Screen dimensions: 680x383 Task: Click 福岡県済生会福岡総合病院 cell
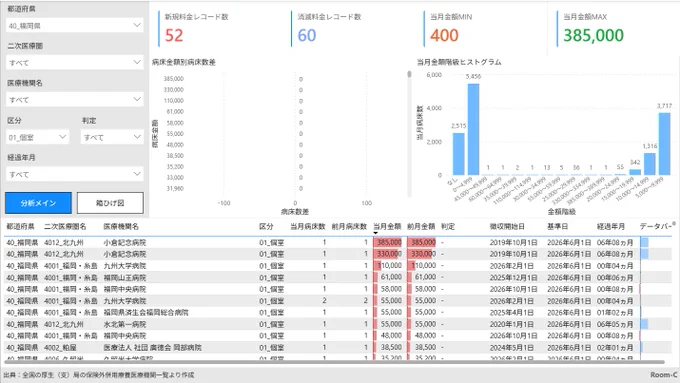146,312
